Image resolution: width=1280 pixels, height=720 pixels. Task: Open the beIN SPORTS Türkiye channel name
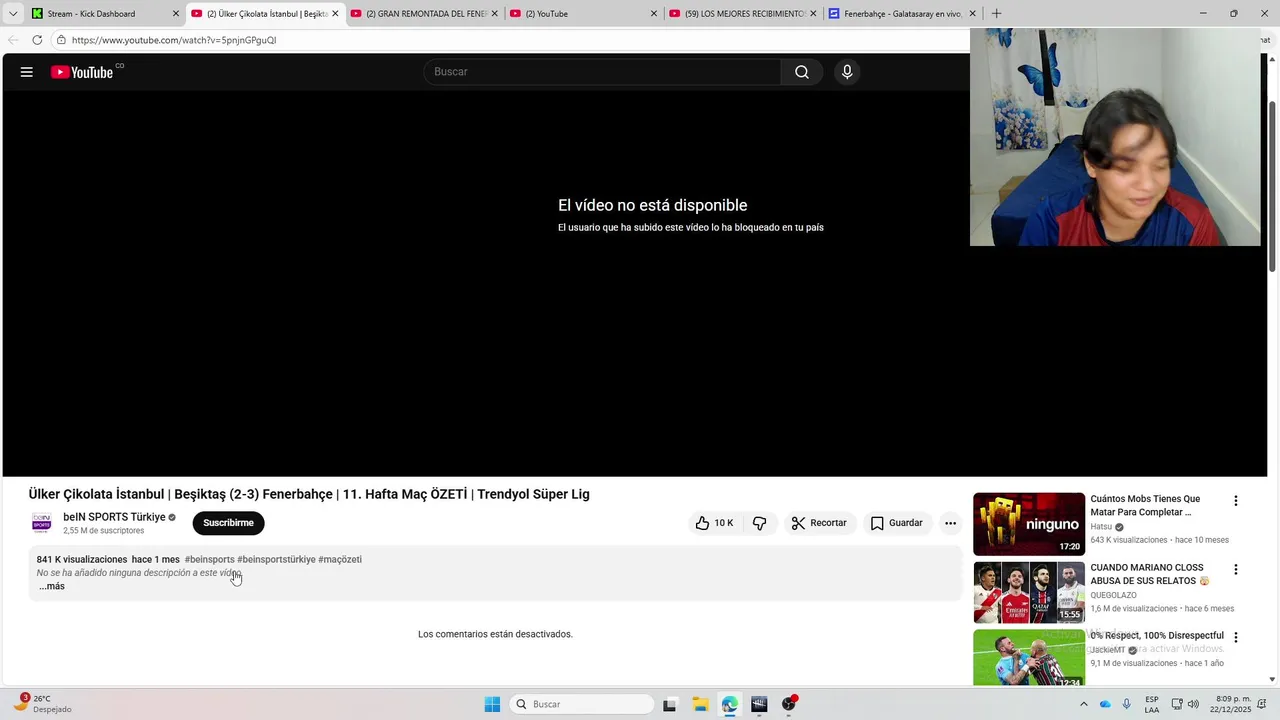pyautogui.click(x=114, y=517)
